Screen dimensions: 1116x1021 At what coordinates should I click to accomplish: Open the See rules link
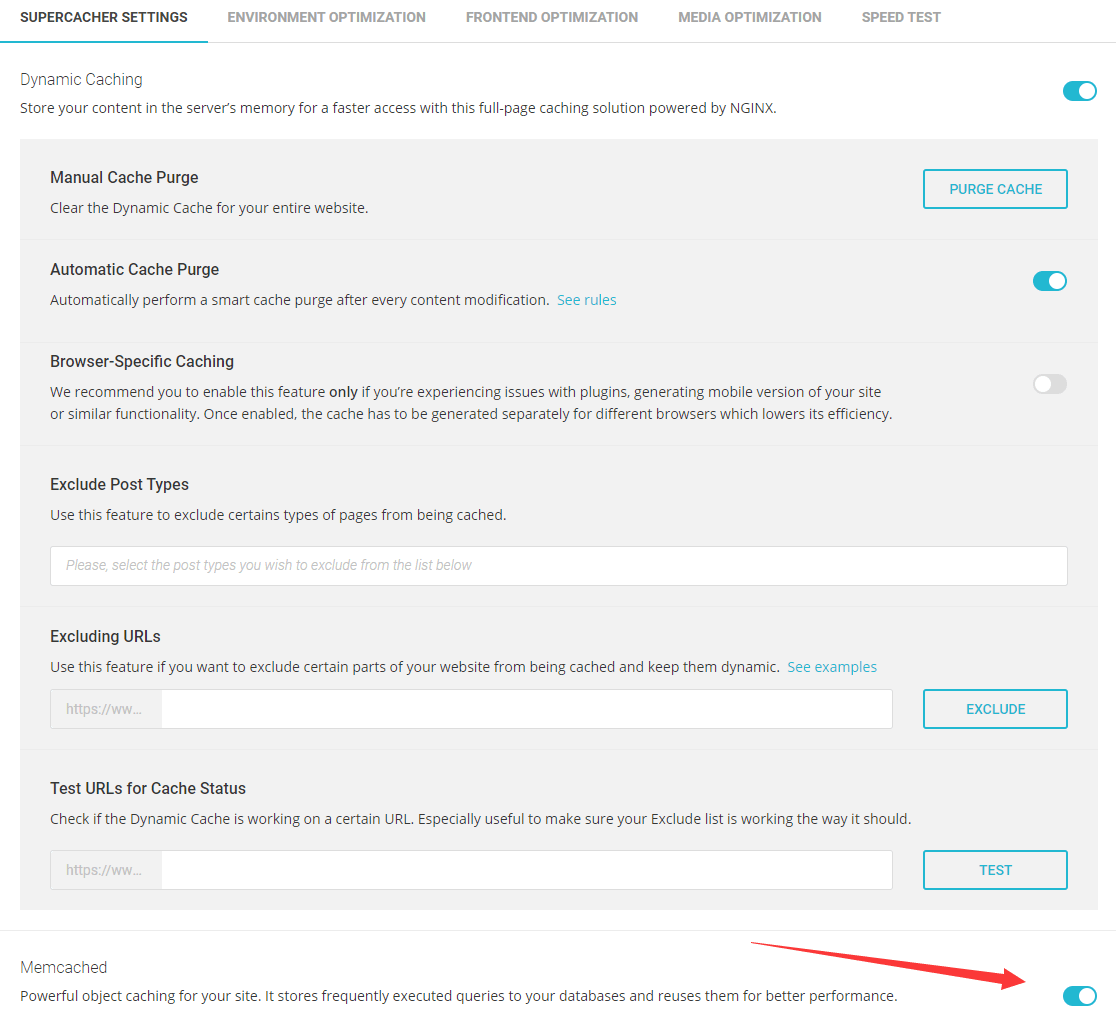[x=586, y=299]
